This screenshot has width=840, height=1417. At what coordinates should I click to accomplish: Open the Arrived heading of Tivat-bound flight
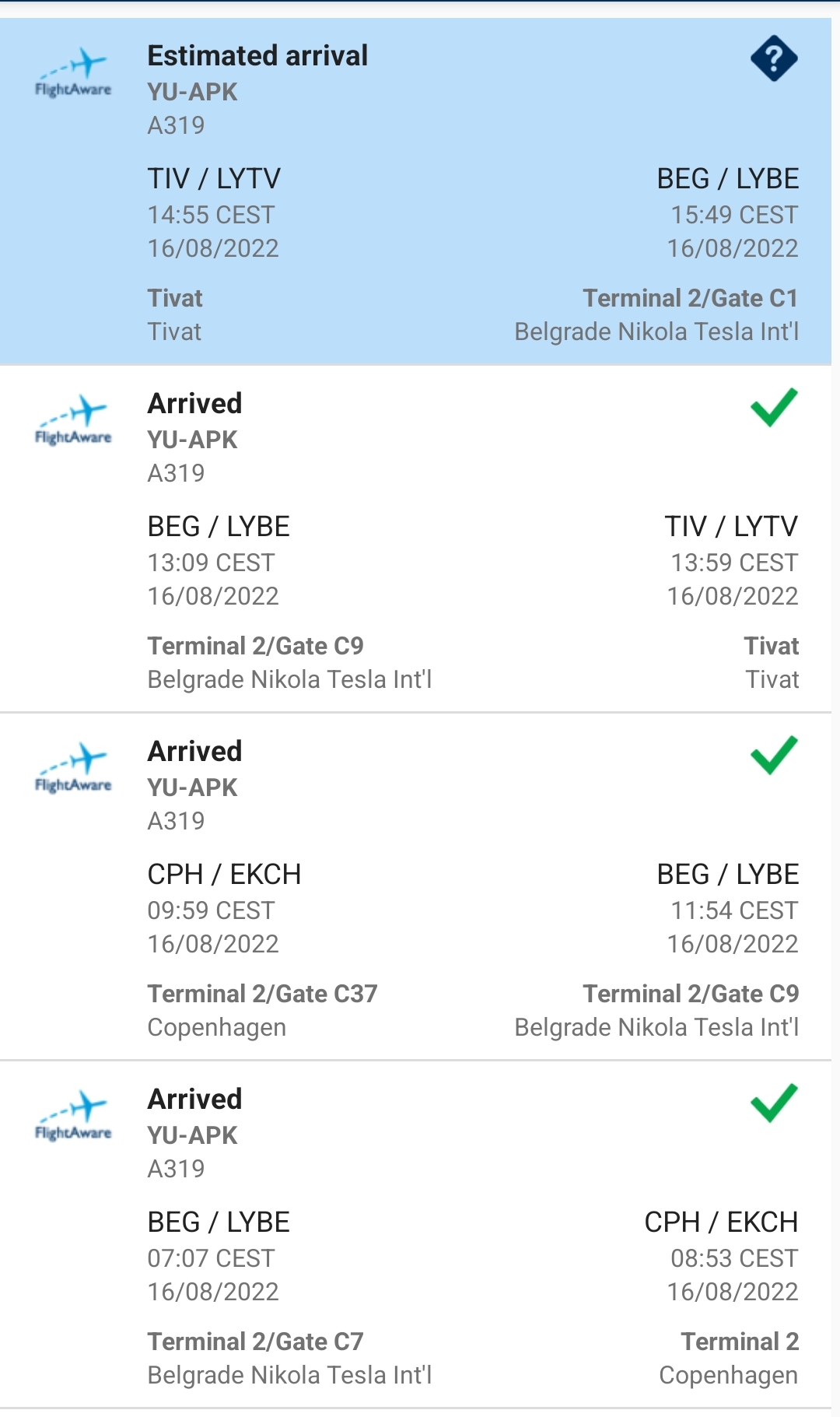[195, 404]
